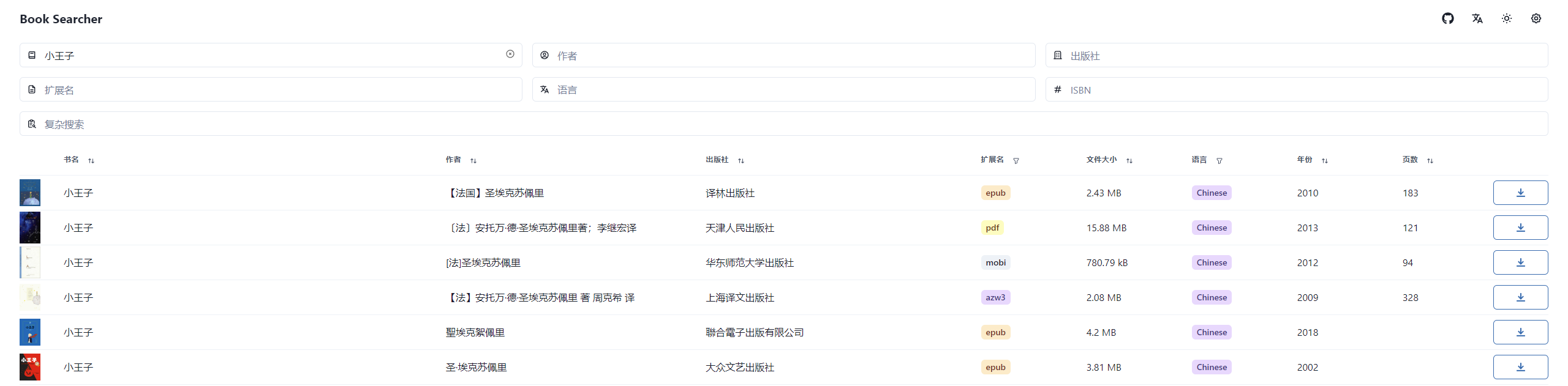
Task: Select title 小王子 in 大众文艺出版社 row
Action: pyautogui.click(x=78, y=367)
